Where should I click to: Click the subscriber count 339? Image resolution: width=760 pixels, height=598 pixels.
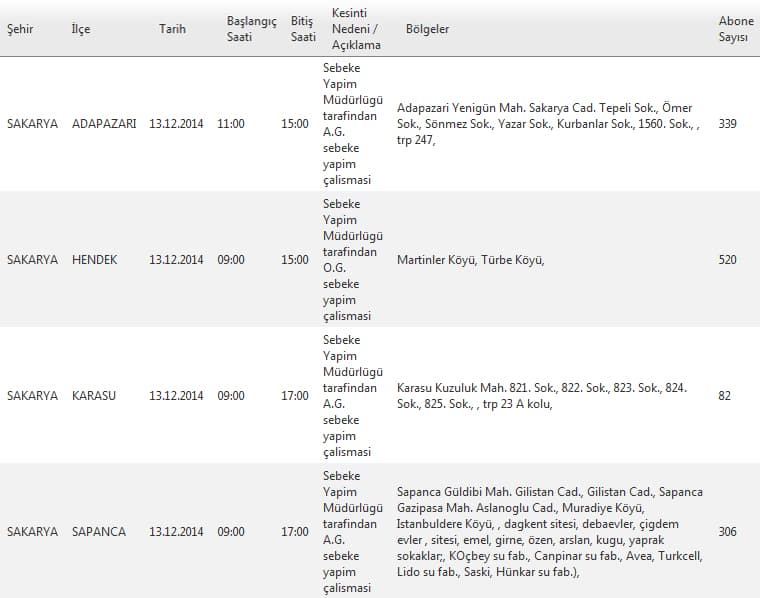728,124
